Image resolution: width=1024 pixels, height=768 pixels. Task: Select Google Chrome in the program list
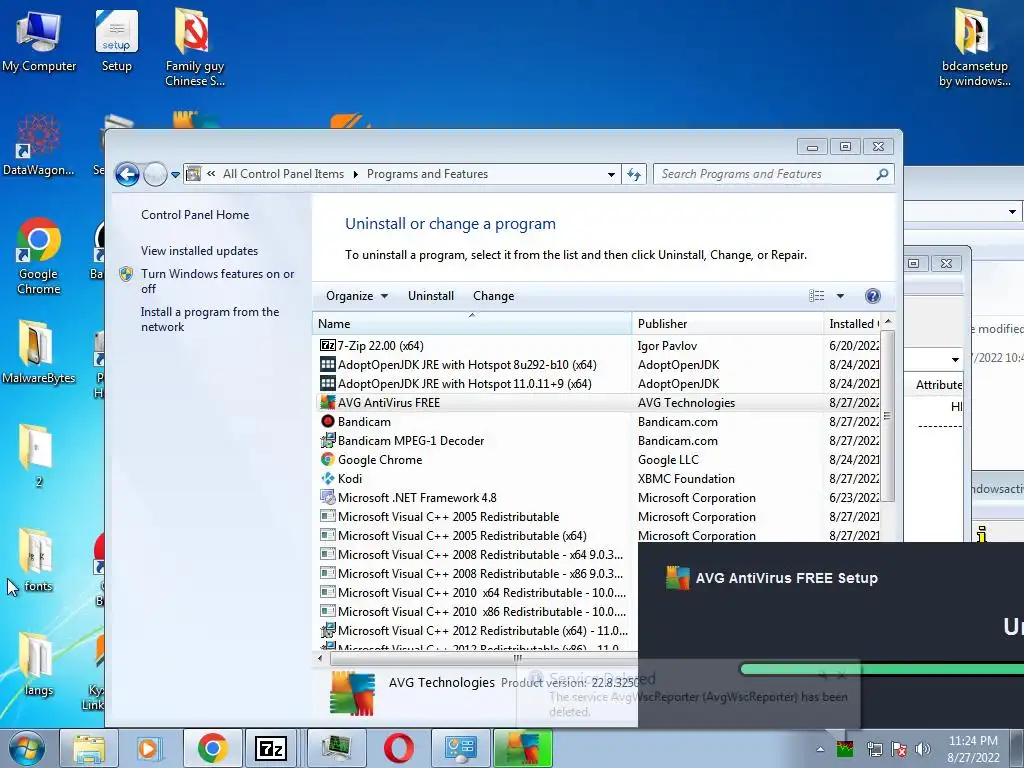pyautogui.click(x=596, y=460)
